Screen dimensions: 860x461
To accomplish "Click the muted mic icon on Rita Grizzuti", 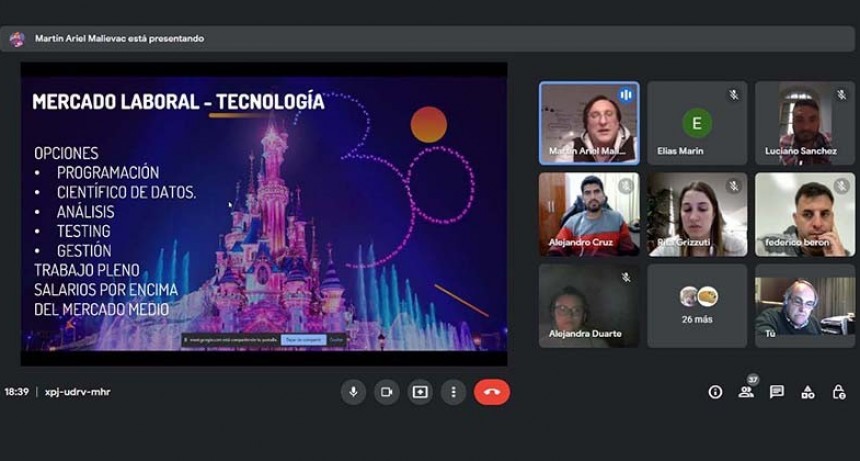I will 733,186.
